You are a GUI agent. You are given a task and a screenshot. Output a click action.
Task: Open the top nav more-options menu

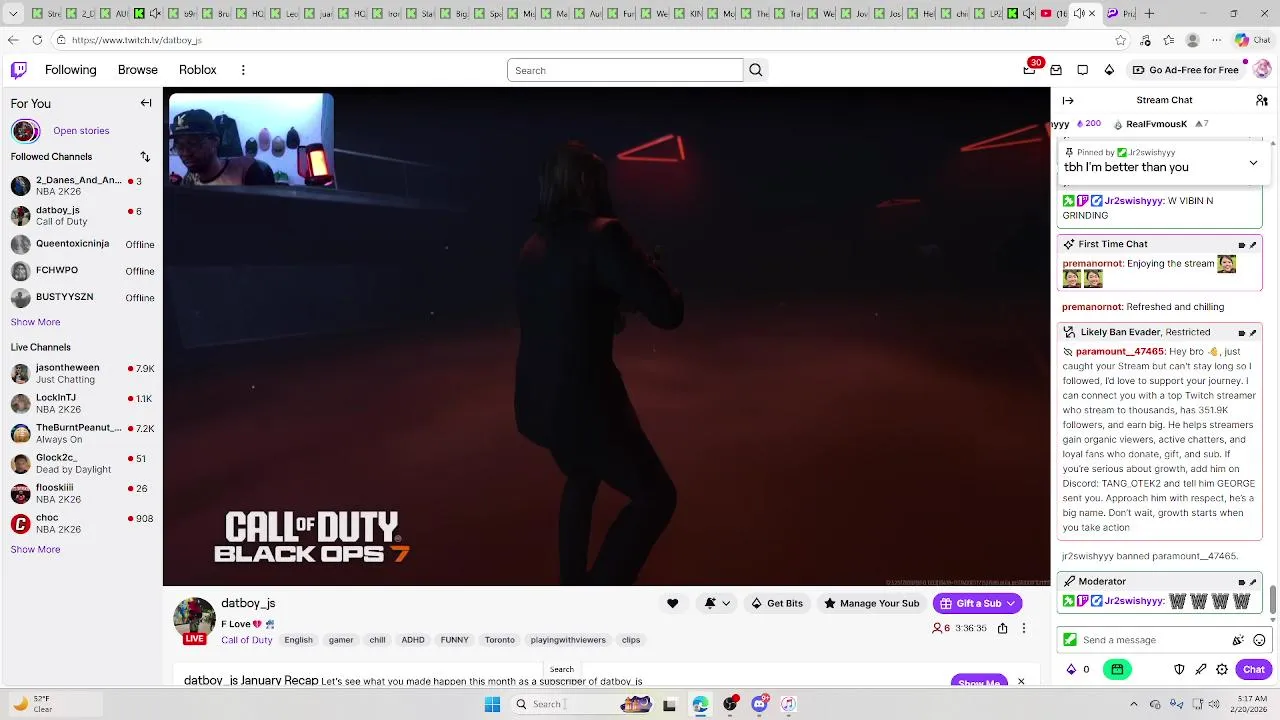point(243,70)
